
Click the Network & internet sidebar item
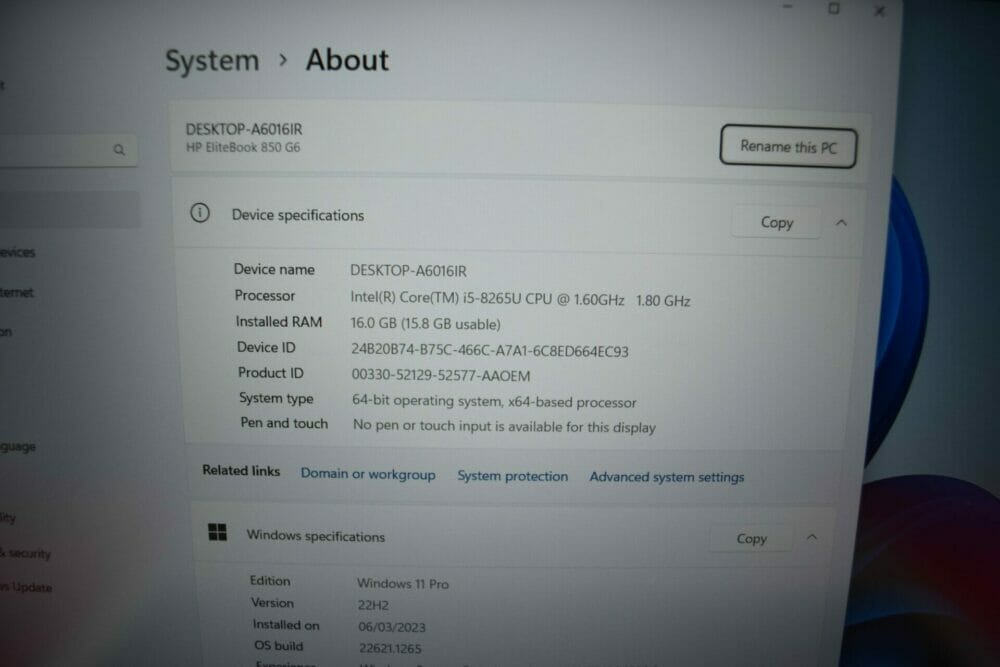17,293
